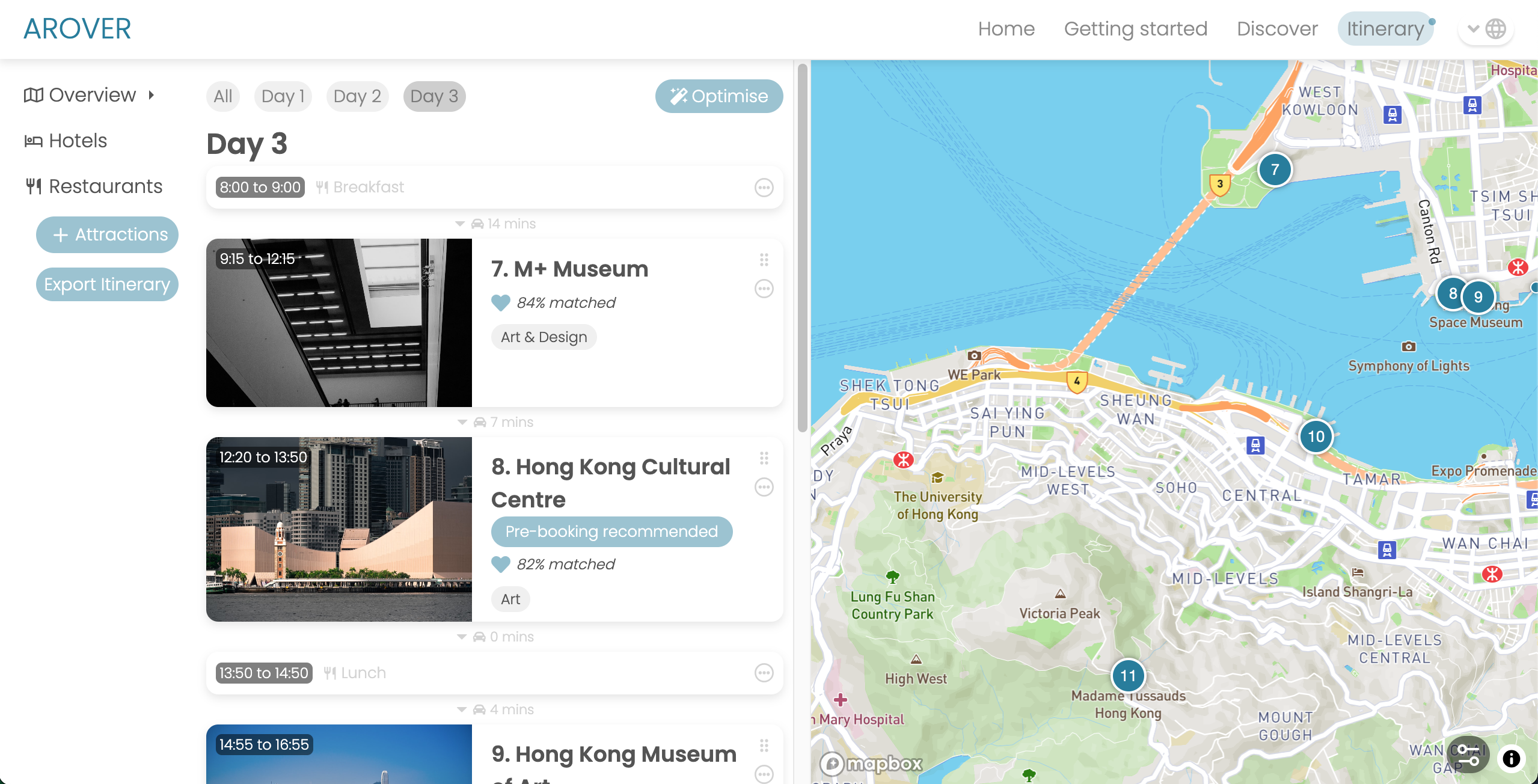Open map settings sliders icon
The height and width of the screenshot is (784, 1538).
(x=1468, y=756)
